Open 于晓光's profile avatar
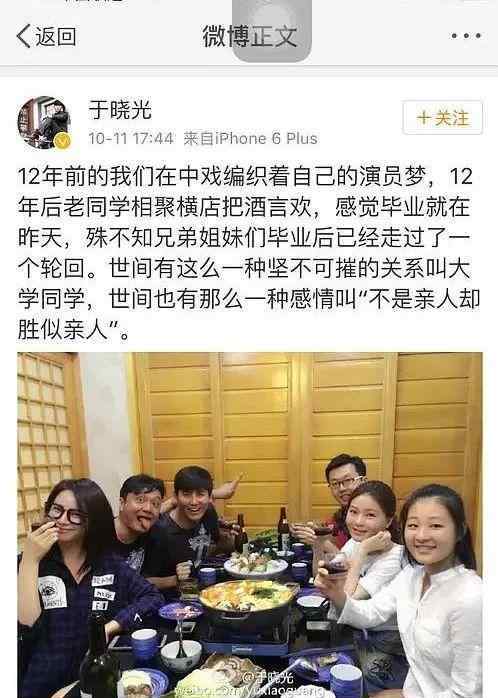 tap(44, 122)
